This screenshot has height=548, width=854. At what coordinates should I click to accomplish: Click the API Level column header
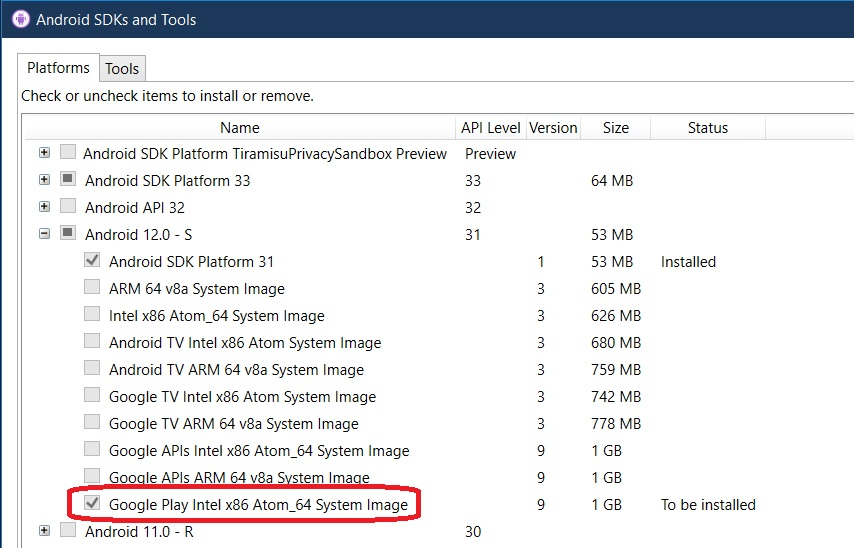(x=491, y=127)
